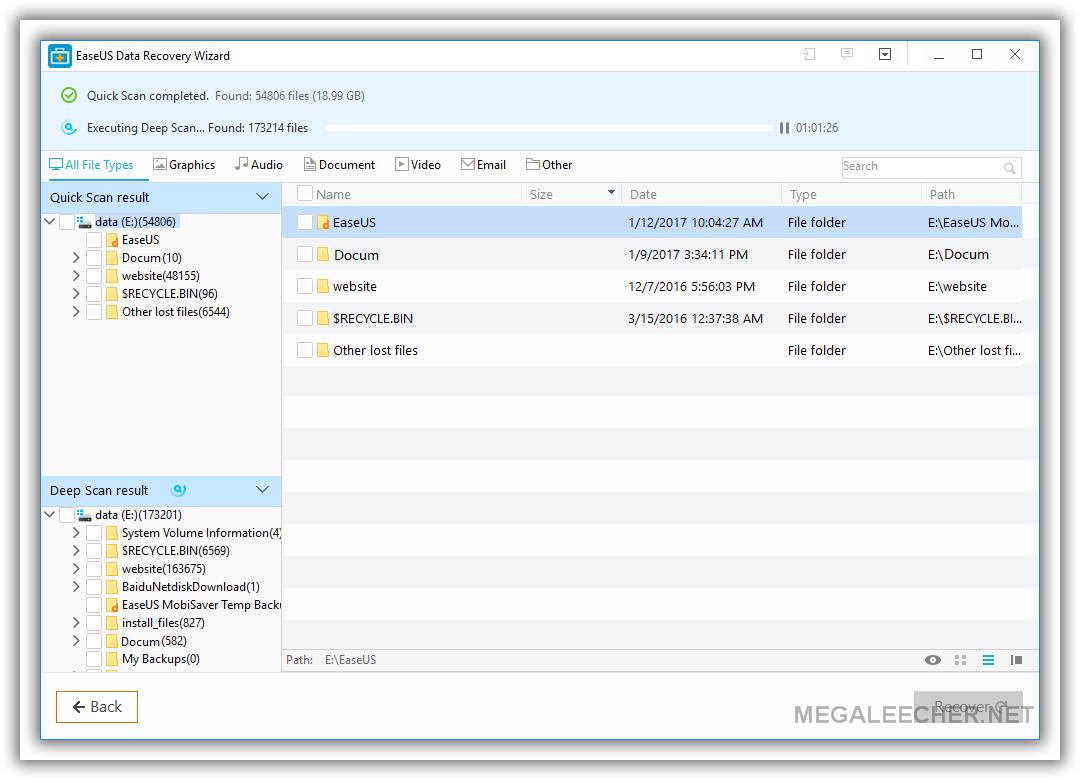Click the sort arrow in the Size column

pos(611,192)
